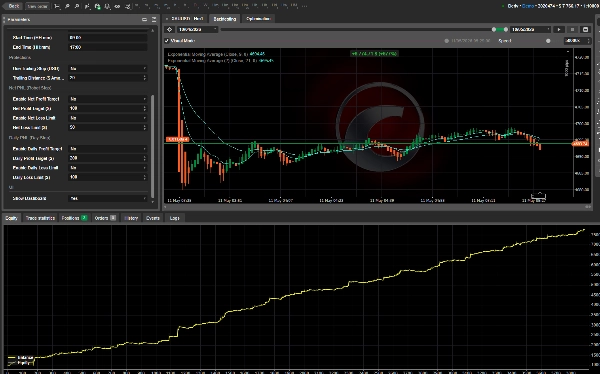The image size is (600, 374).
Task: Open the Positions tab
Action: pos(74,218)
